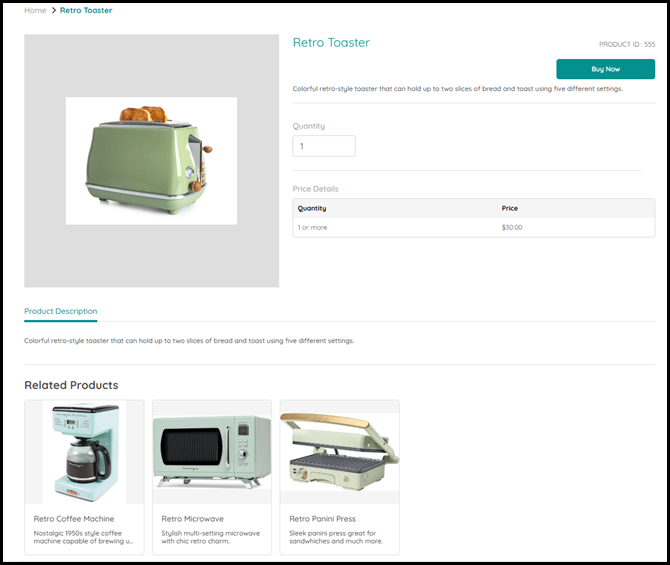Viewport: 670px width, 565px height.
Task: View the Retro Panini Press image
Action: tap(339, 452)
